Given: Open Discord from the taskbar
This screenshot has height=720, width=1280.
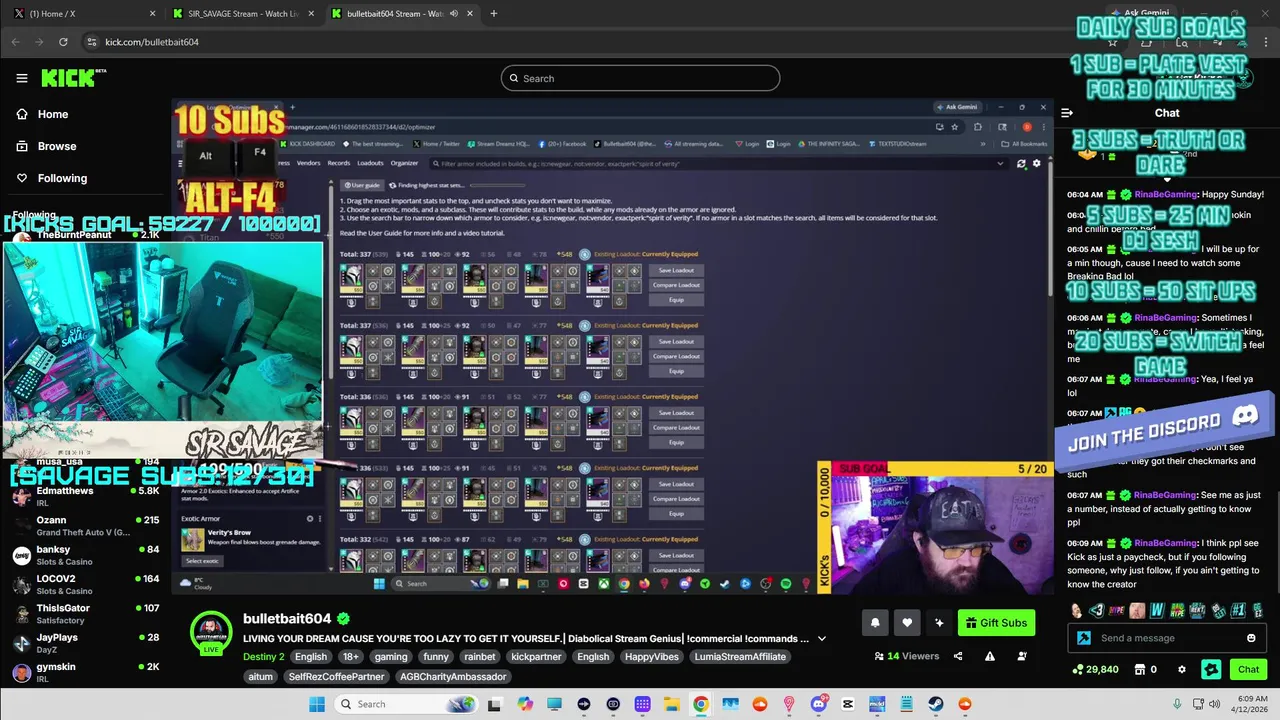Looking at the screenshot, I should pos(818,704).
